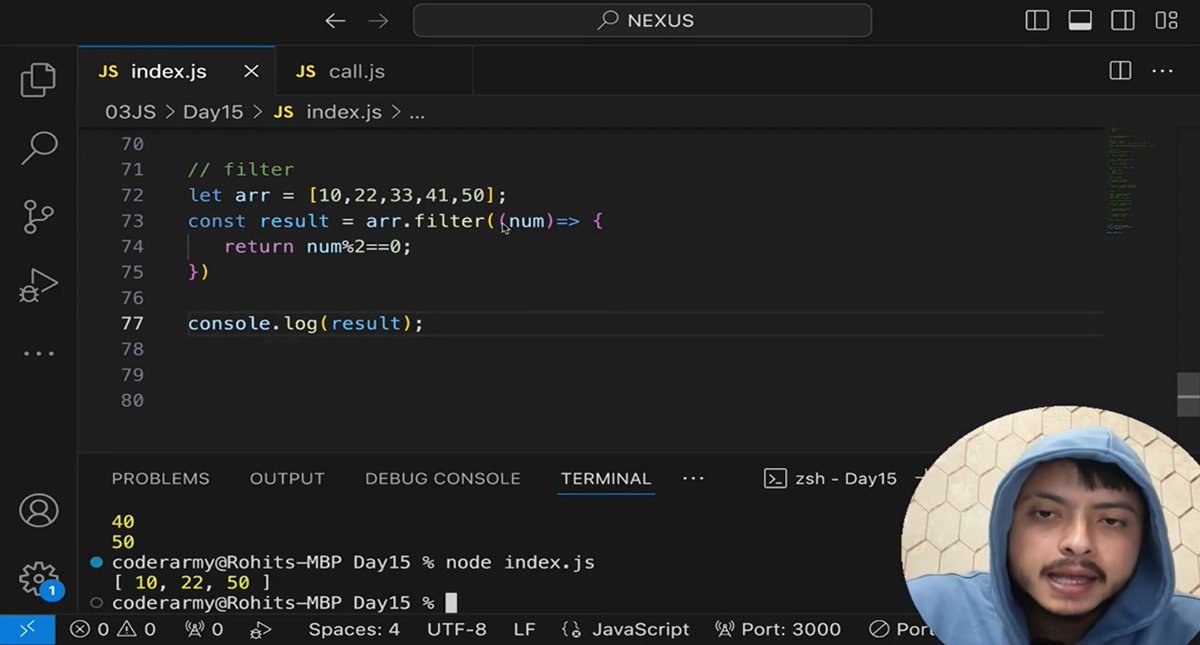Click the terminal output [ 10, 22, 50 ]
This screenshot has width=1200, height=645.
pos(192,582)
